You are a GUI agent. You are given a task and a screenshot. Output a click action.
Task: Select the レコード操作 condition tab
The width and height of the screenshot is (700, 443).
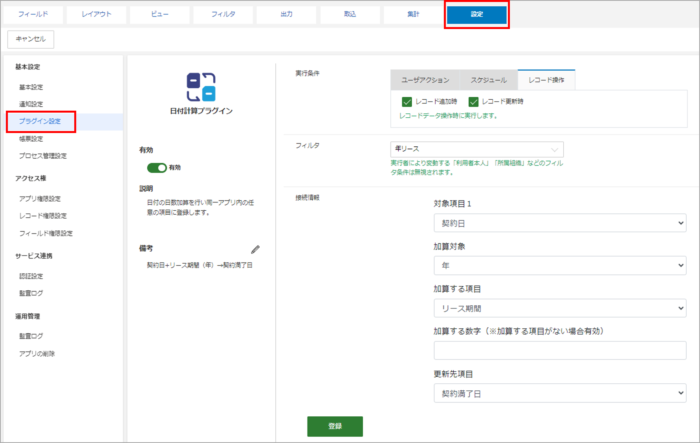[x=546, y=80]
